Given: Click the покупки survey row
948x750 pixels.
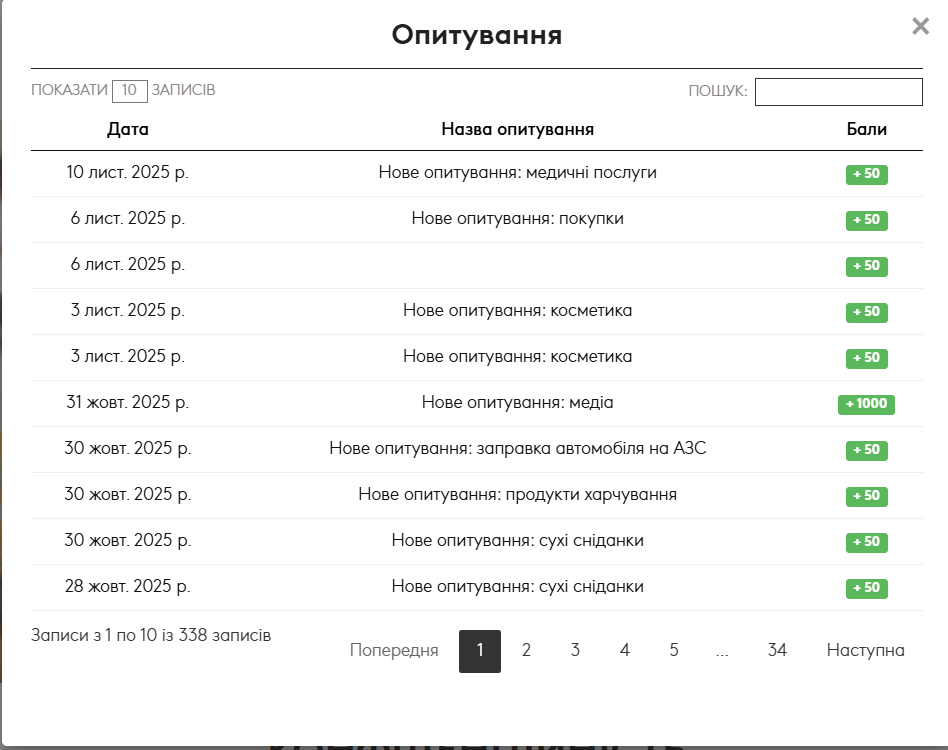Looking at the screenshot, I should coord(517,219).
